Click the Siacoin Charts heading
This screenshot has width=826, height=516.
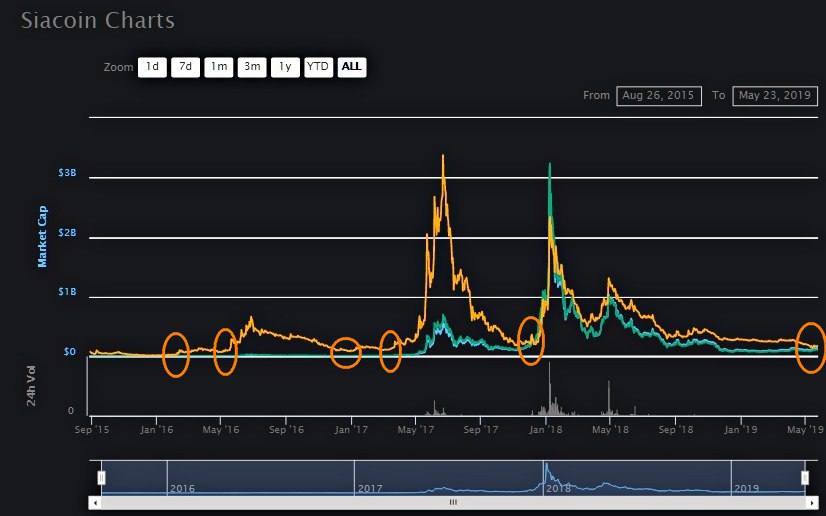(x=98, y=21)
